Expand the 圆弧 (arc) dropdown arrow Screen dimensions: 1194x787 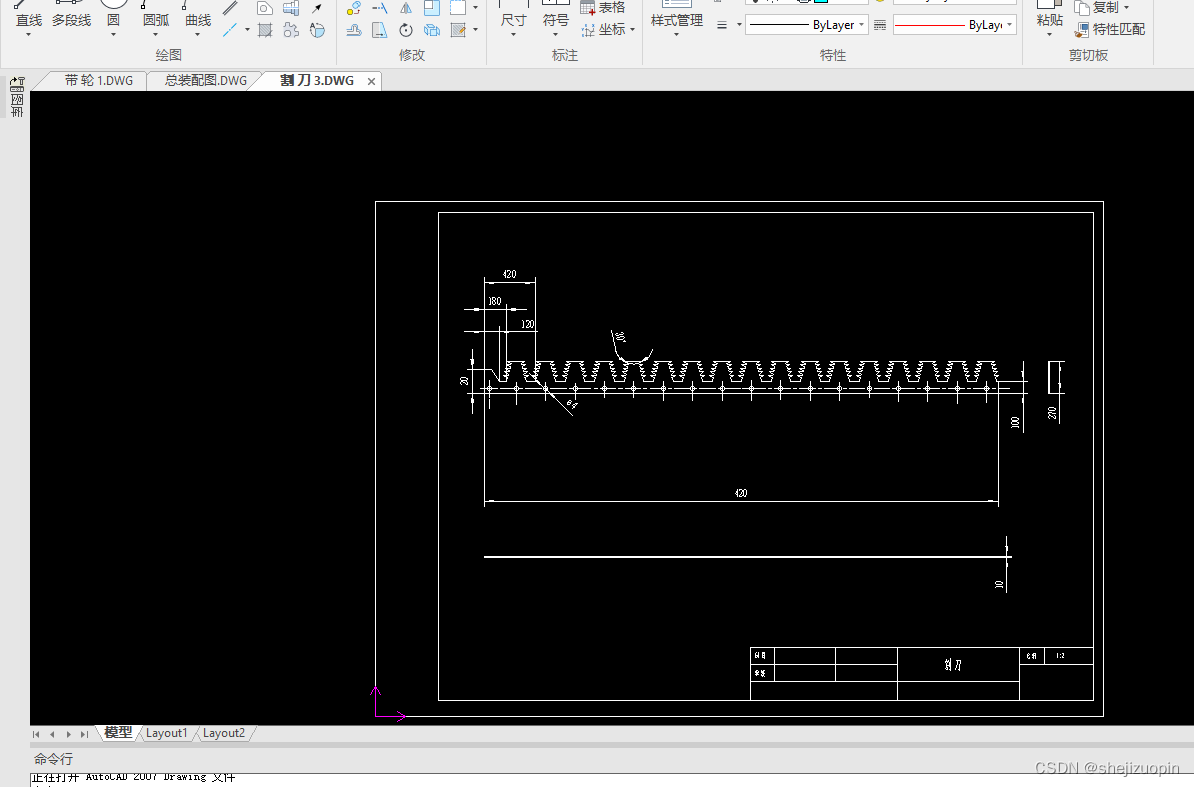[155, 34]
